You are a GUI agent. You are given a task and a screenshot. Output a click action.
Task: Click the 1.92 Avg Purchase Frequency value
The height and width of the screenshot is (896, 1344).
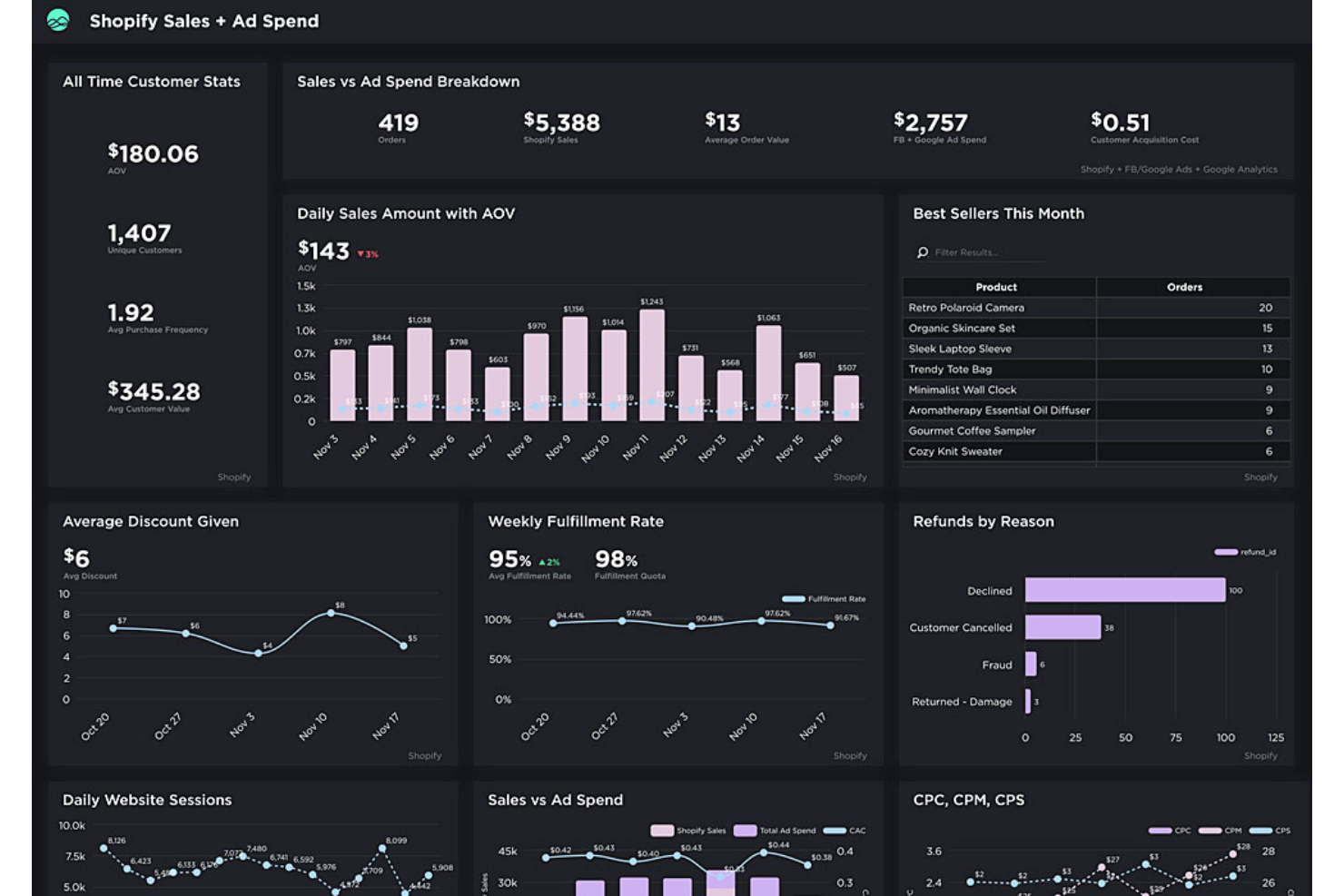131,313
